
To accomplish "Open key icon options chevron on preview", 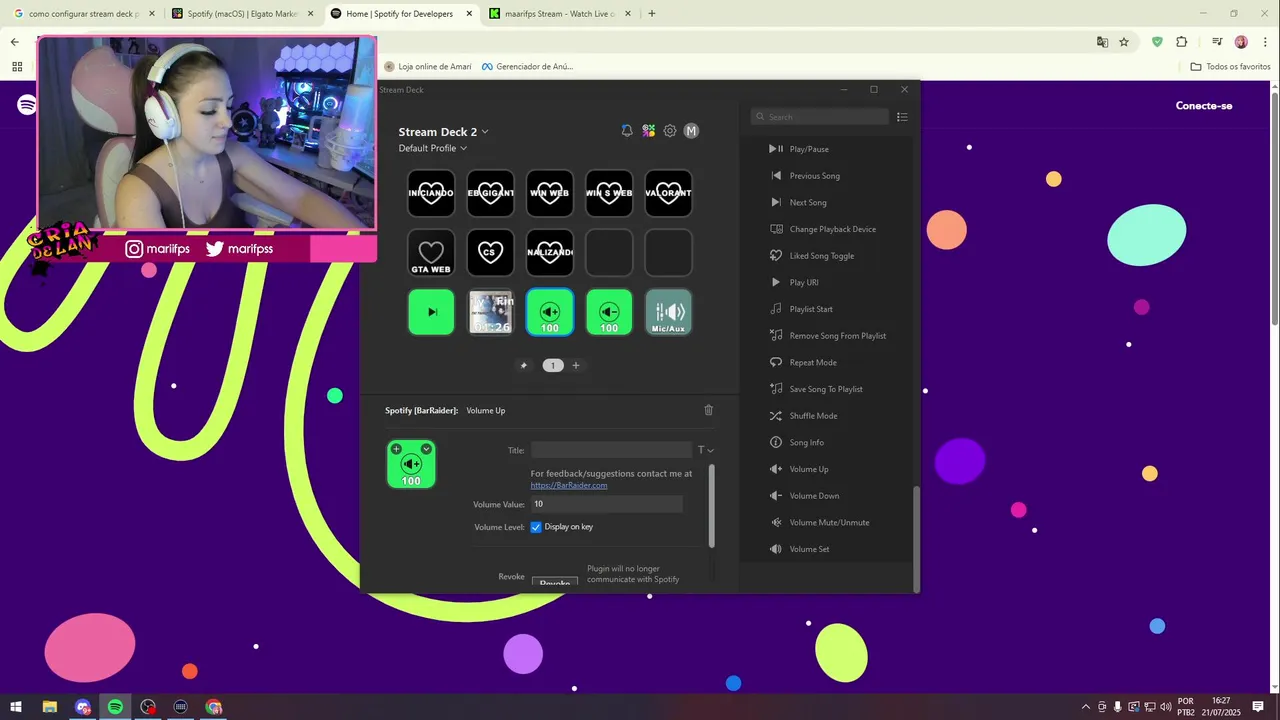I will [426, 449].
